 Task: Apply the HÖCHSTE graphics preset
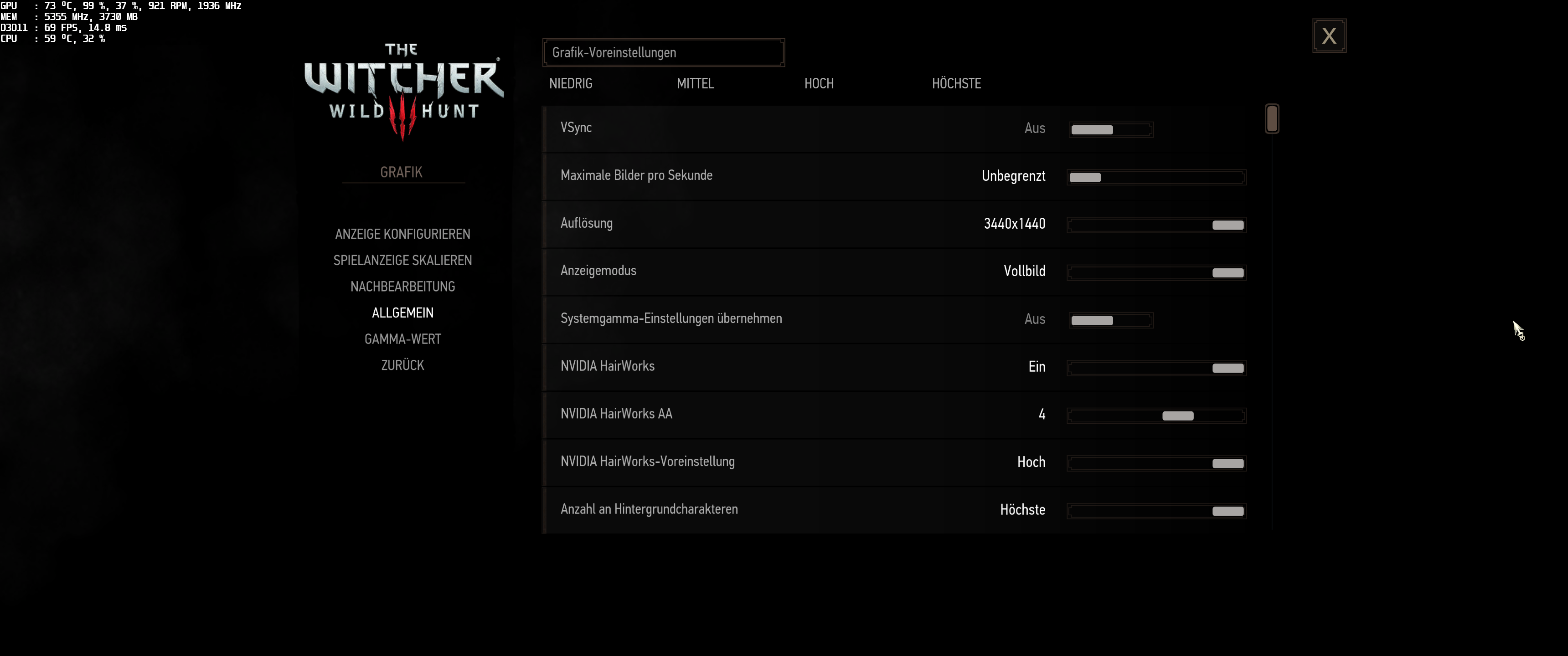[956, 84]
